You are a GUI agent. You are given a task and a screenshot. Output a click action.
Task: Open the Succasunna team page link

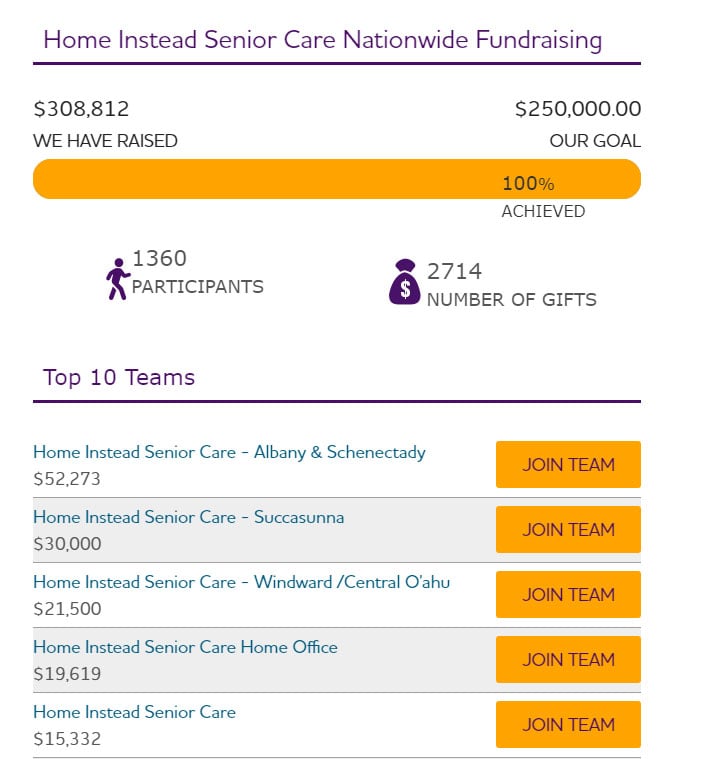click(x=189, y=517)
